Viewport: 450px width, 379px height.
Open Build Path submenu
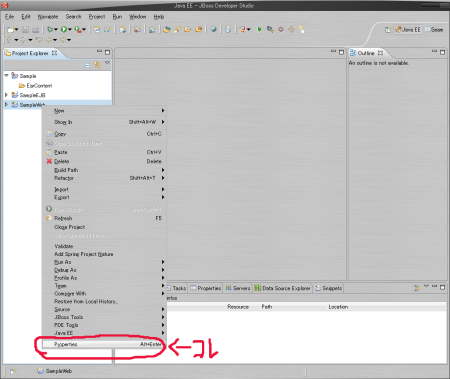pos(104,170)
